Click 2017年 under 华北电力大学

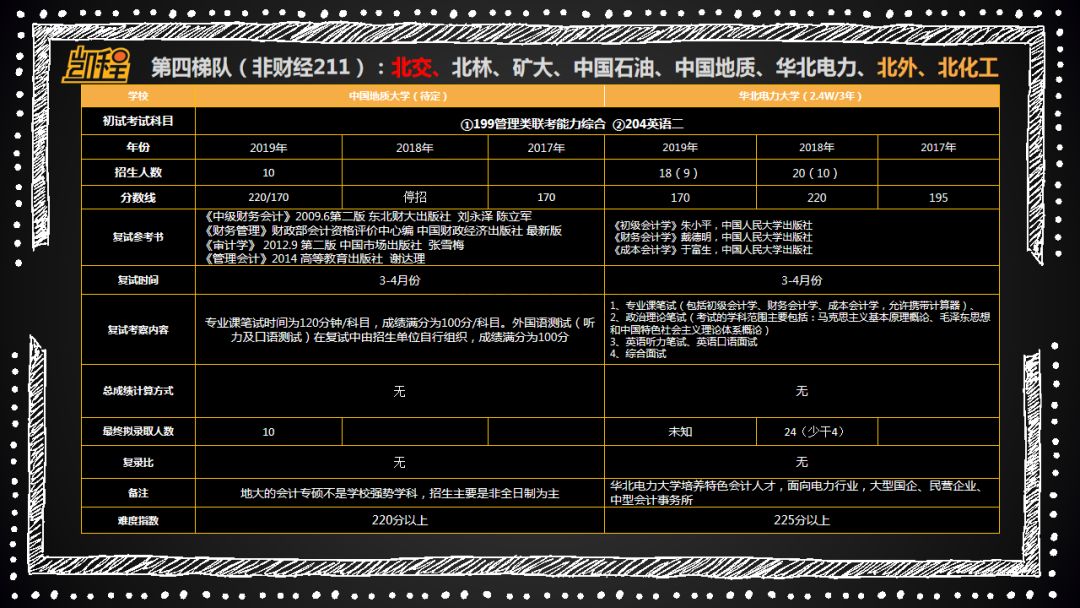tap(938, 147)
